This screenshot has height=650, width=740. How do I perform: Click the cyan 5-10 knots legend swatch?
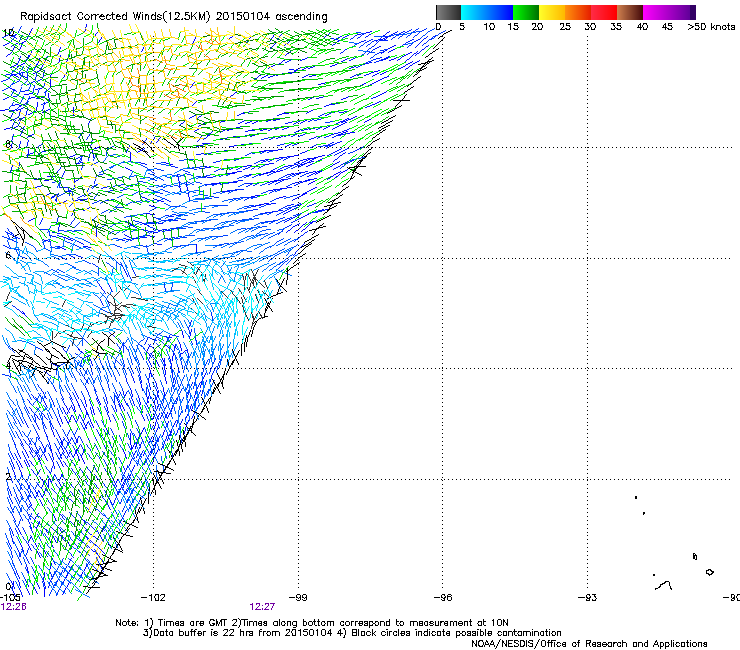[x=473, y=12]
